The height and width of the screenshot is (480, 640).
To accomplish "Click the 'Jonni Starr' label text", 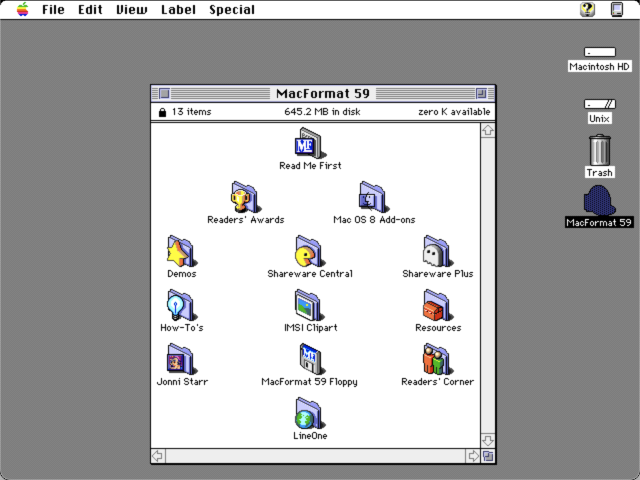I will (182, 382).
